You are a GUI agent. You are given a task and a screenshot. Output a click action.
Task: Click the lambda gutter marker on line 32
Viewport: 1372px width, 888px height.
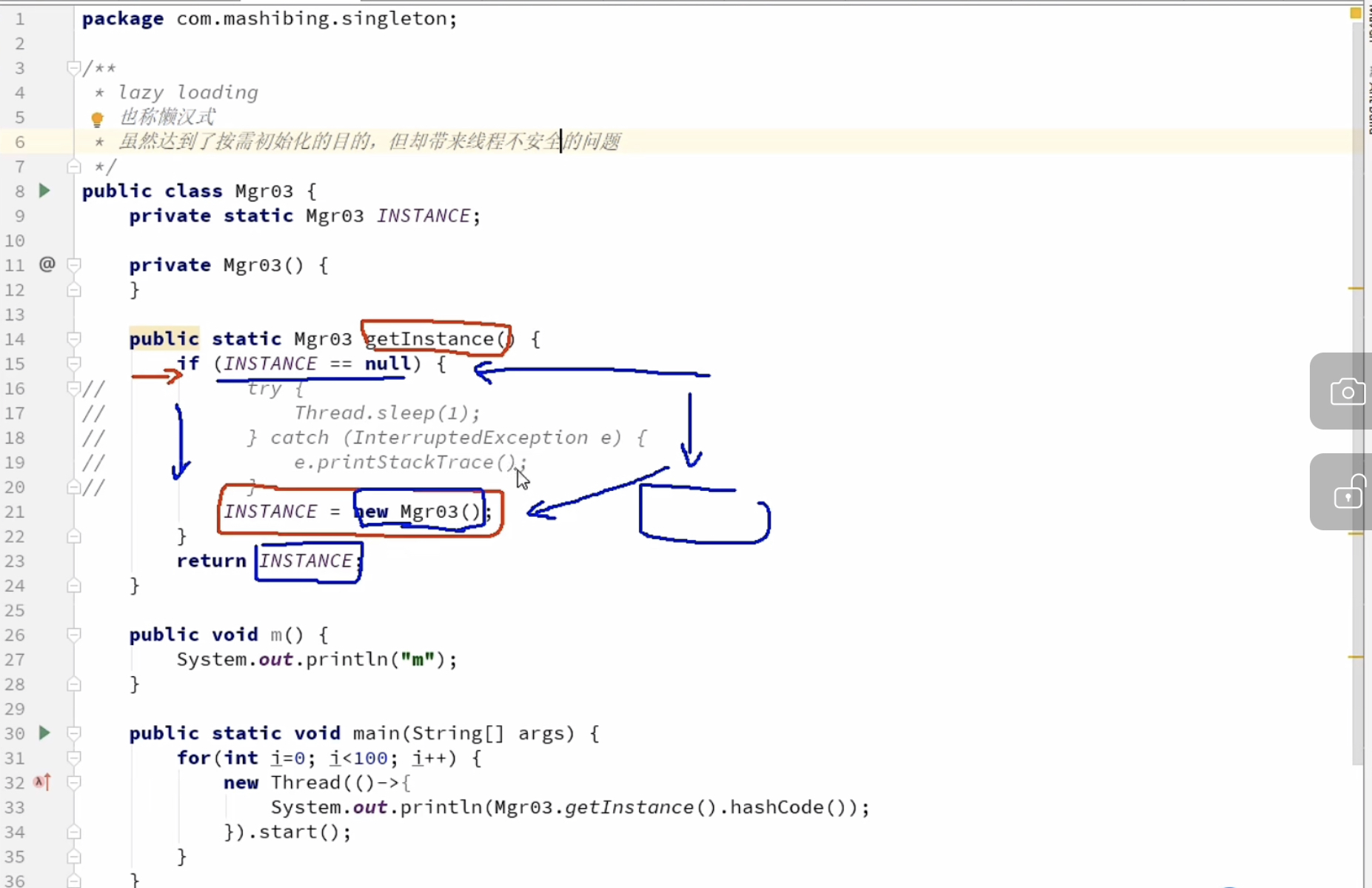(x=43, y=782)
